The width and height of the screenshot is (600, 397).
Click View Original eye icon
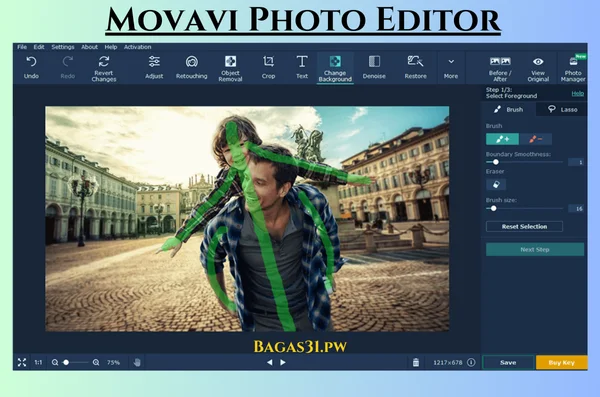click(x=538, y=62)
